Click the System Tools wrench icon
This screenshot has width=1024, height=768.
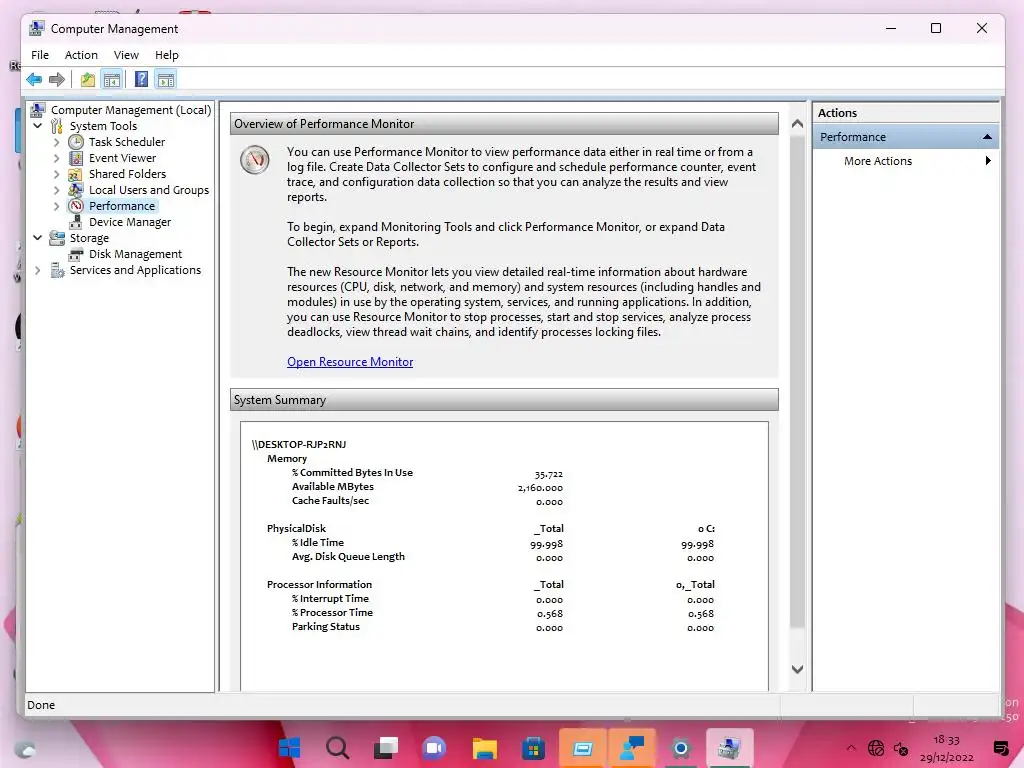click(57, 126)
